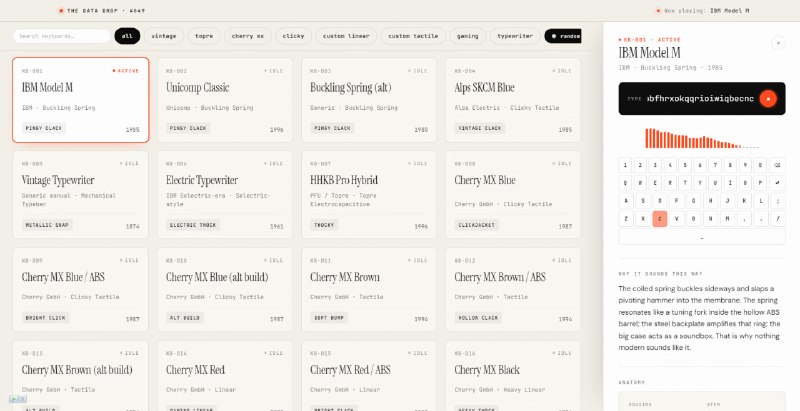The width and height of the screenshot is (800, 411).
Task: Click the black random button
Action: click(x=563, y=36)
